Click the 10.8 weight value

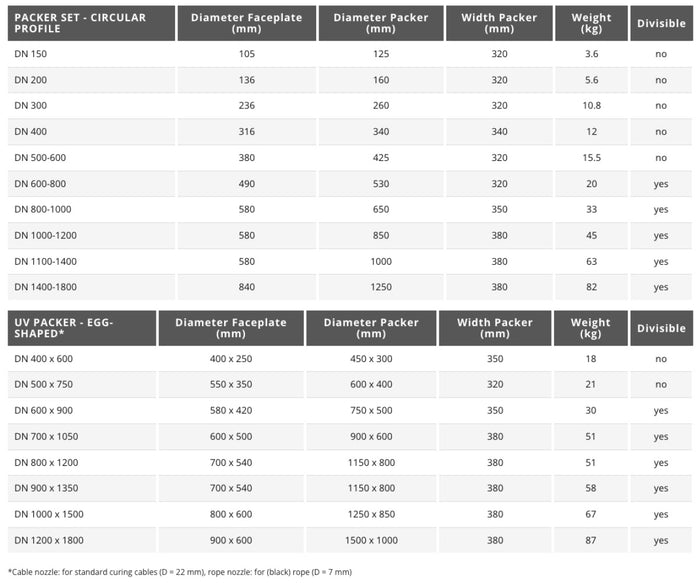click(592, 106)
